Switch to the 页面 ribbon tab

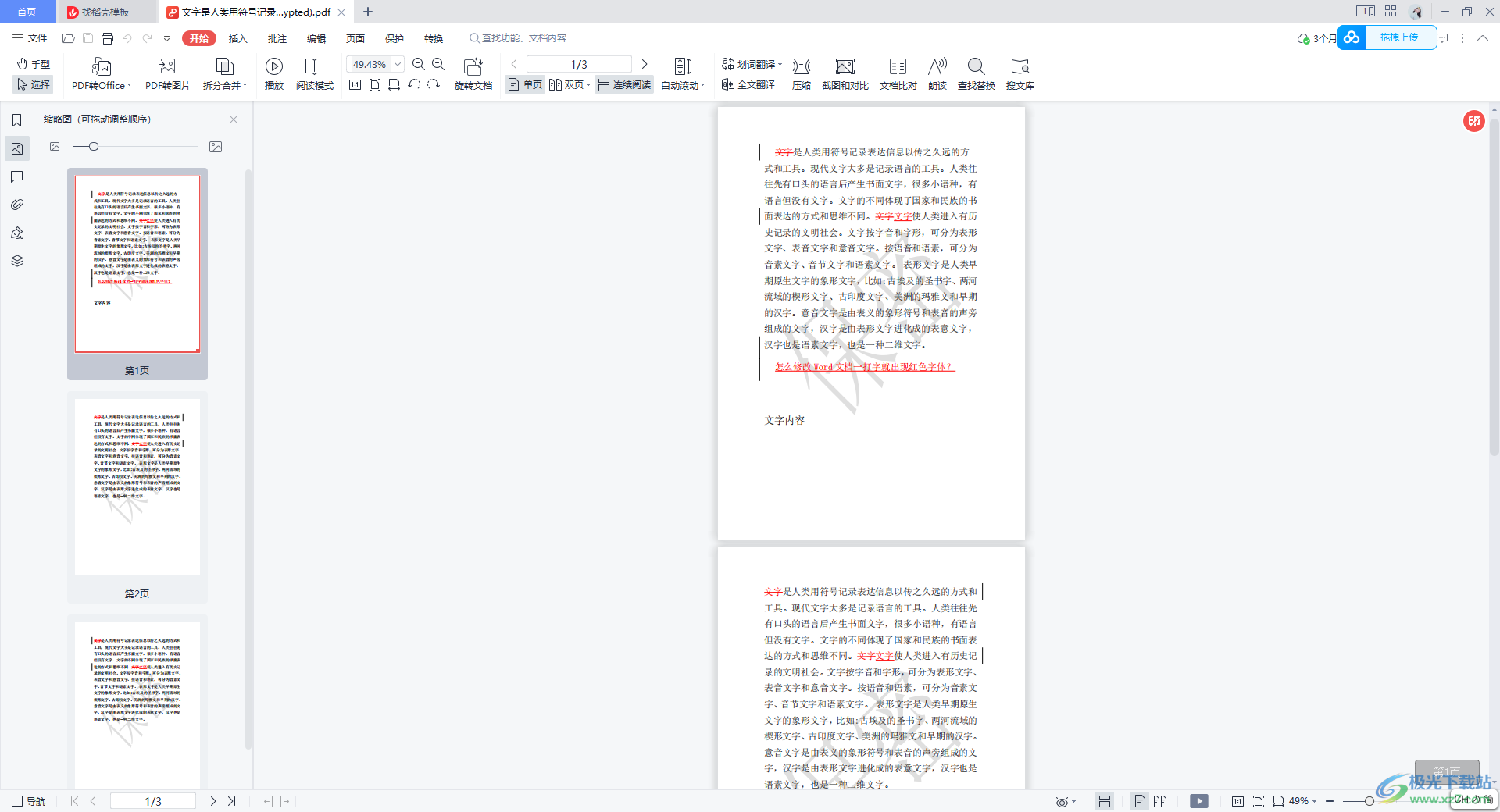click(355, 38)
